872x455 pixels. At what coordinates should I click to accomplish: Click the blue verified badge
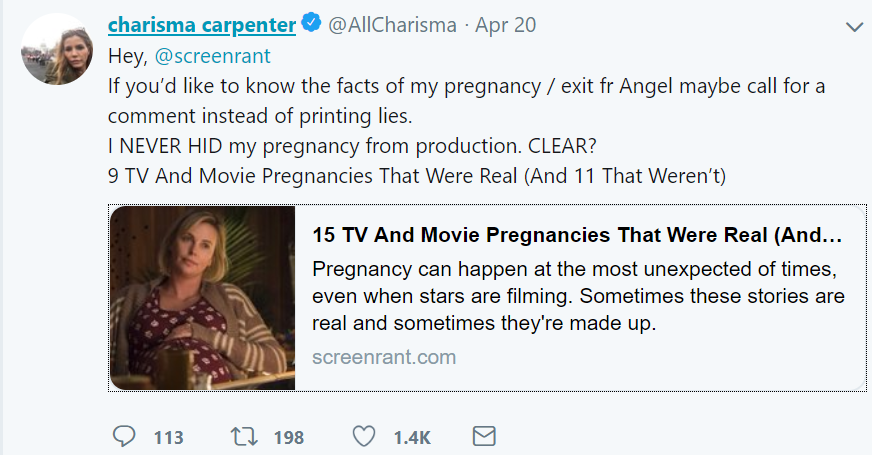tap(311, 25)
